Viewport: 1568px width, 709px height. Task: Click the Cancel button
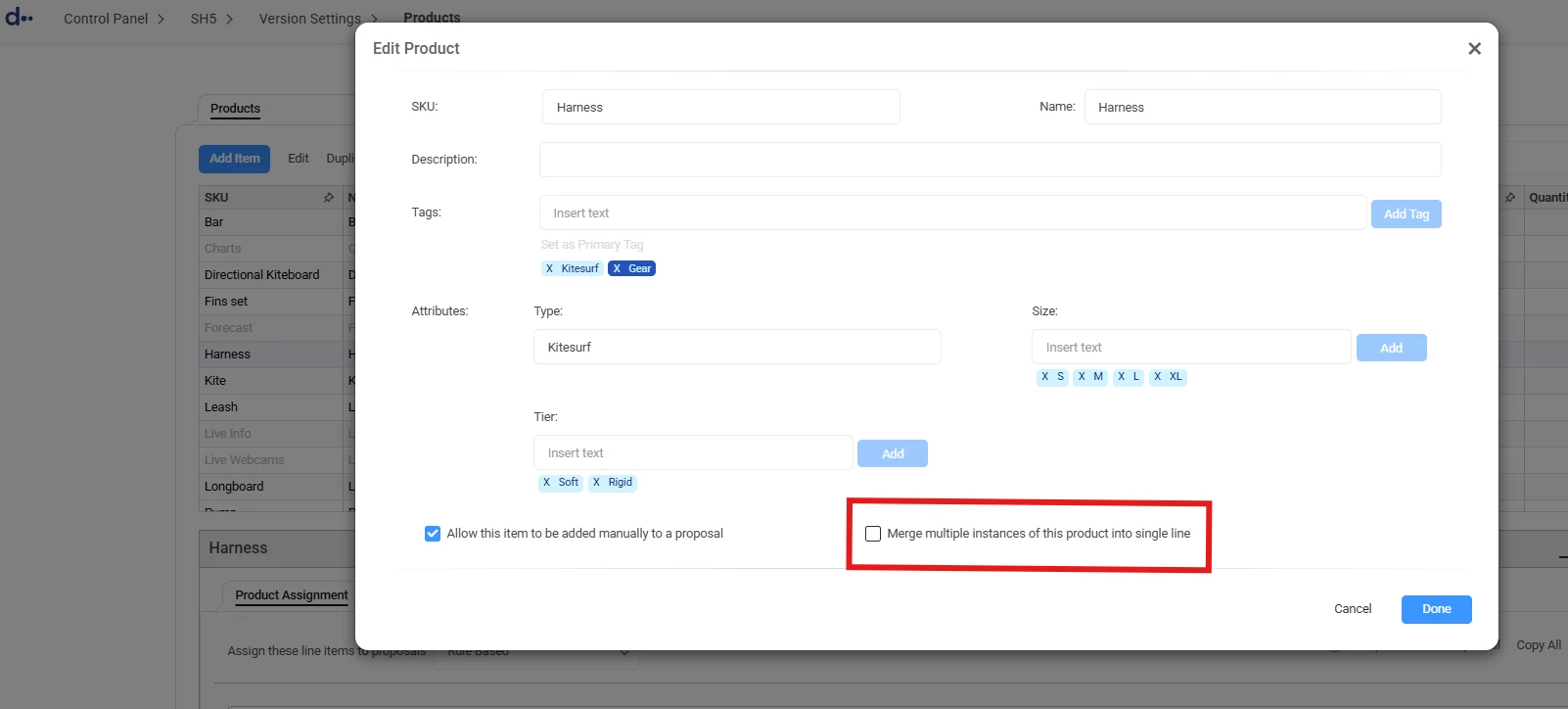[x=1353, y=609]
